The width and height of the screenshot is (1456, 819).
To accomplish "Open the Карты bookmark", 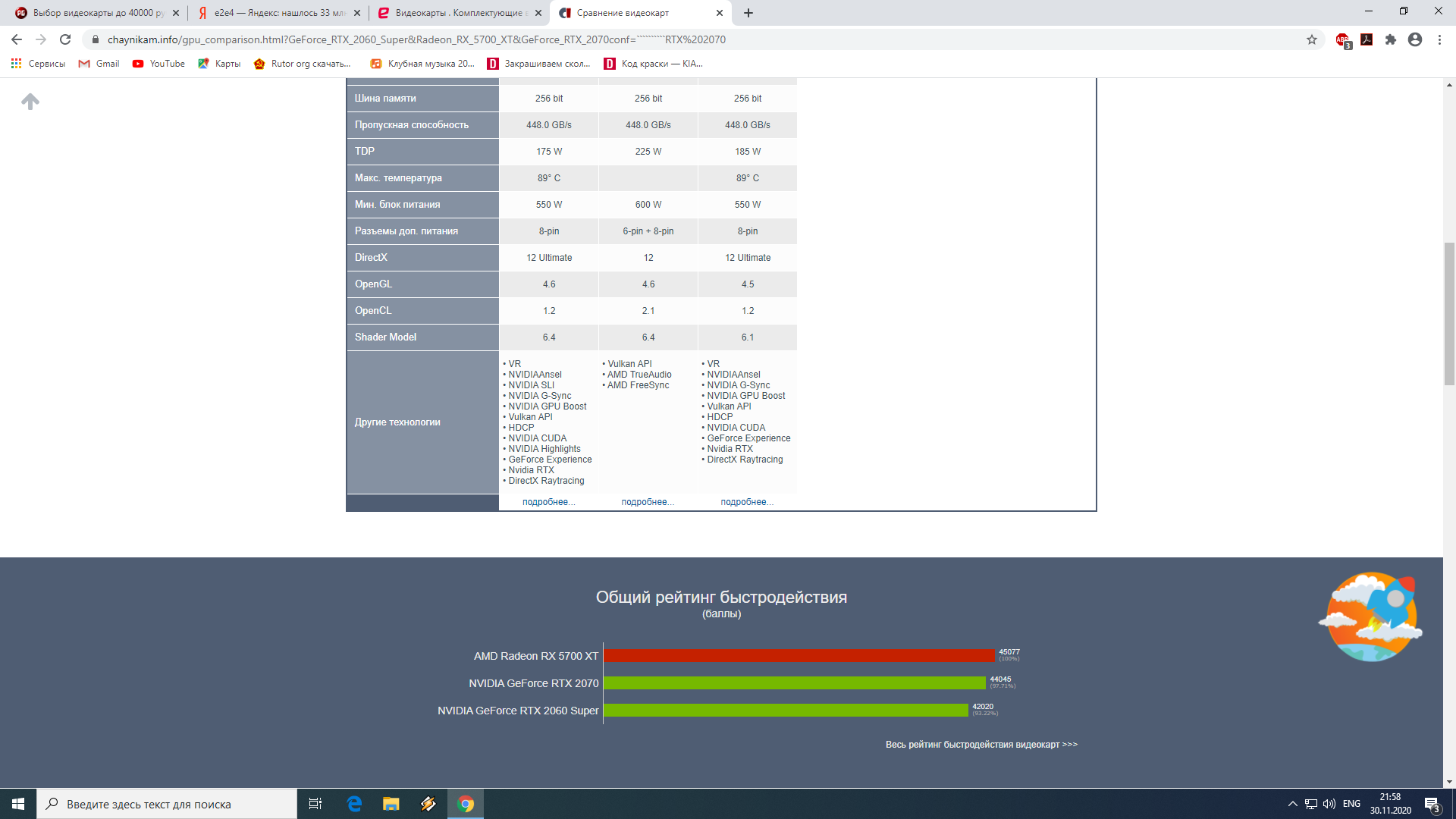I will [220, 64].
